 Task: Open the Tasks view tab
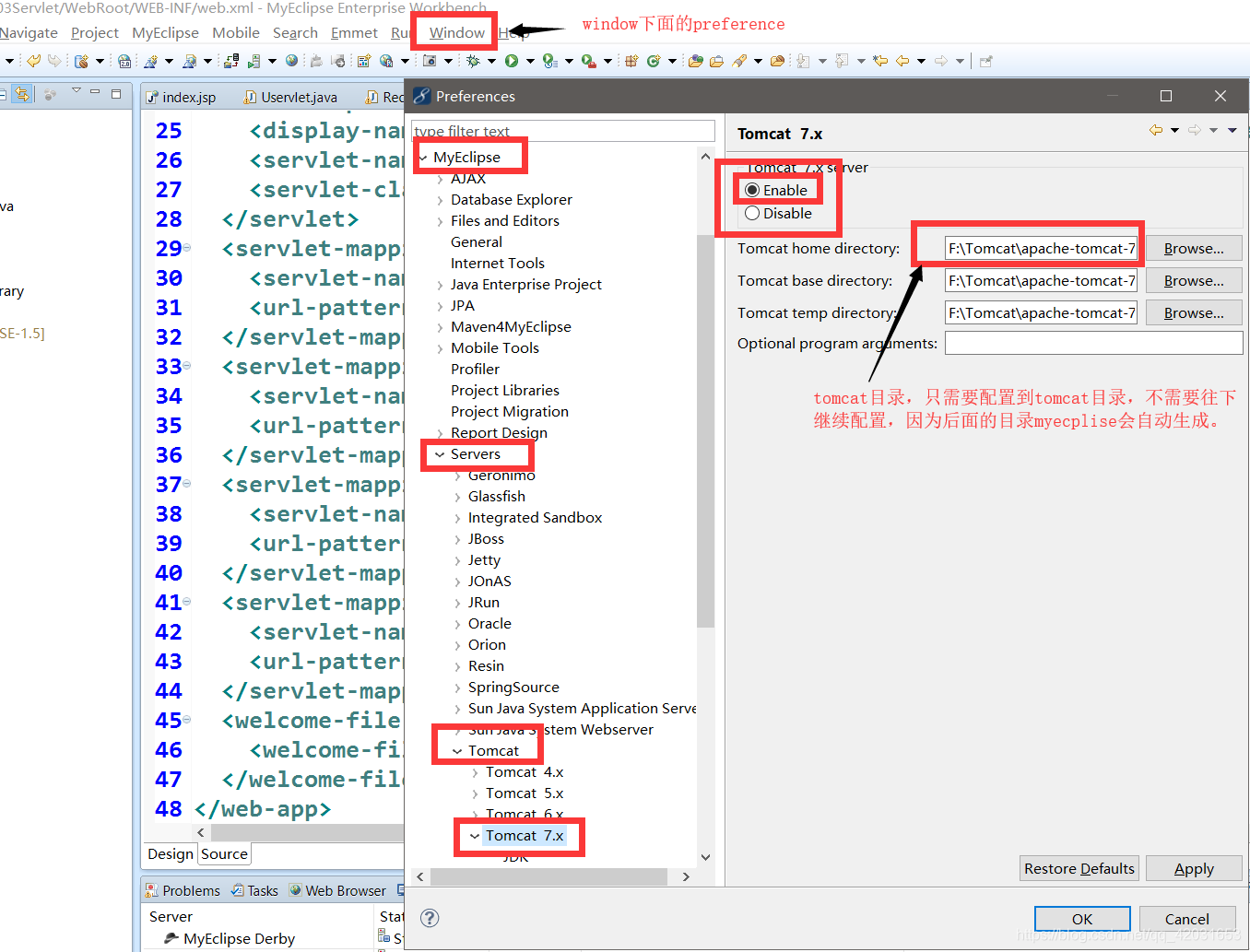pyautogui.click(x=254, y=890)
